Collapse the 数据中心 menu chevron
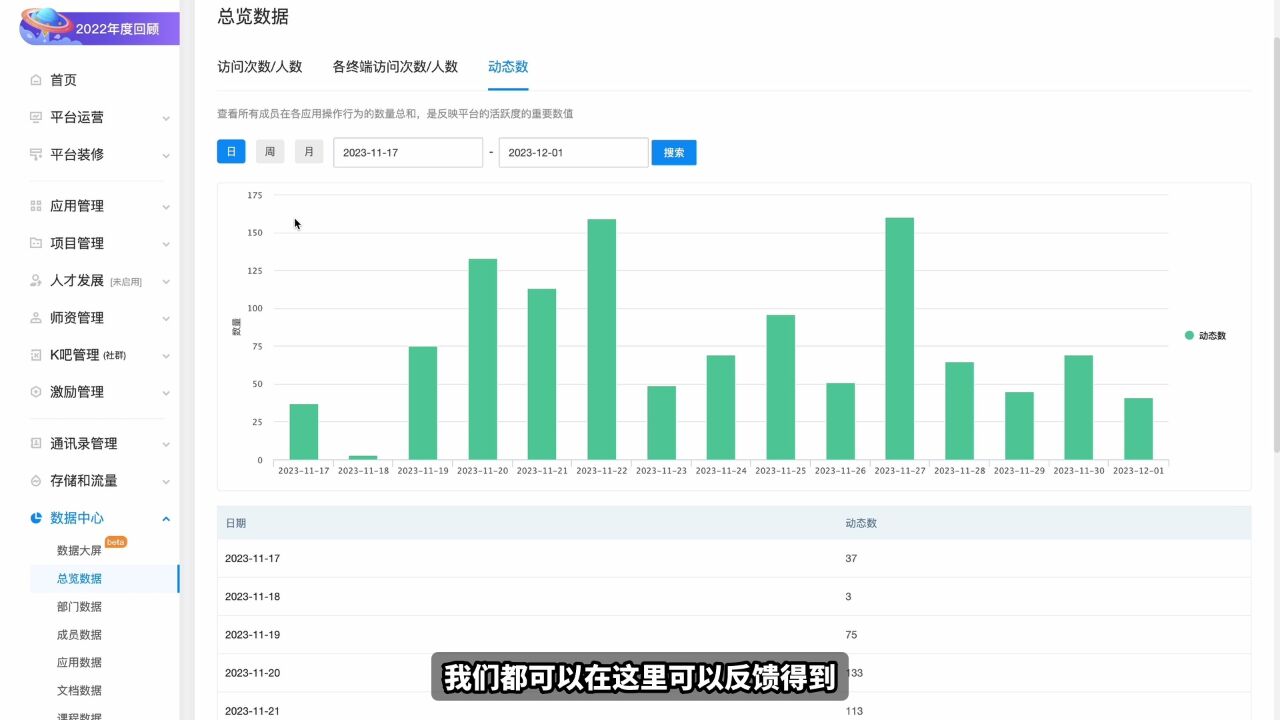1280x720 pixels. [166, 518]
